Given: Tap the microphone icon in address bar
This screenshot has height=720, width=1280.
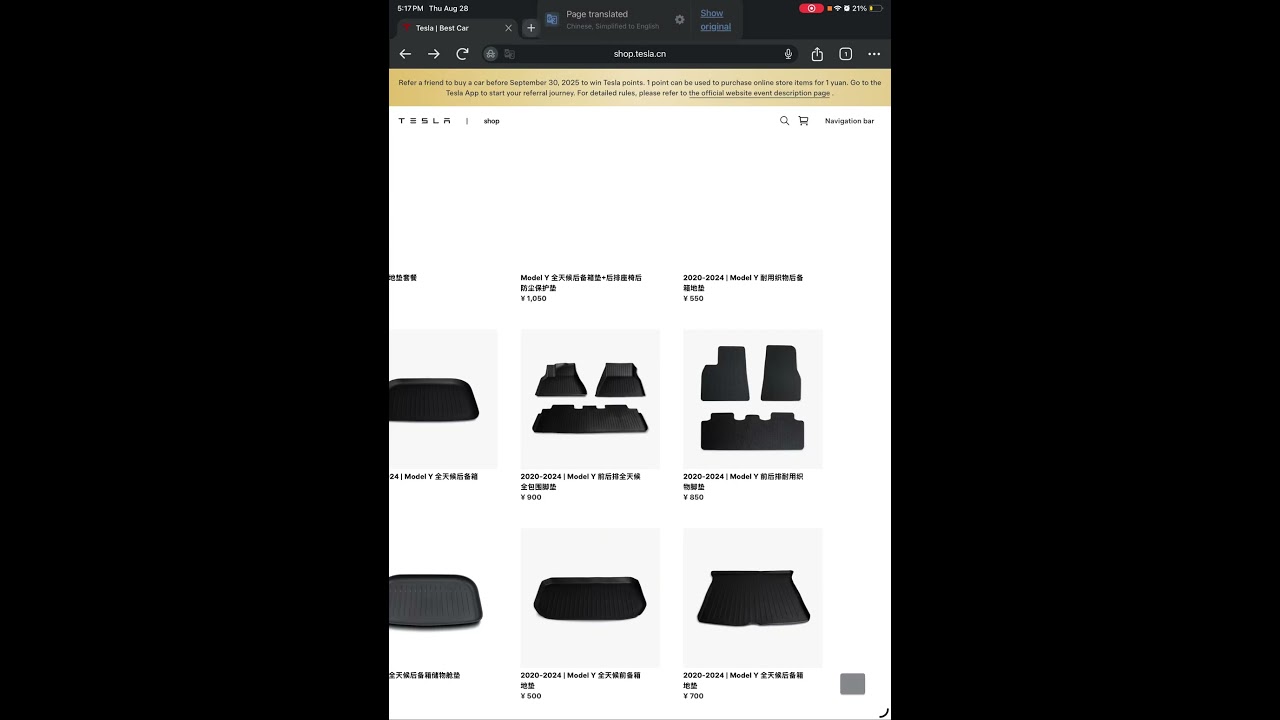Looking at the screenshot, I should pos(788,54).
